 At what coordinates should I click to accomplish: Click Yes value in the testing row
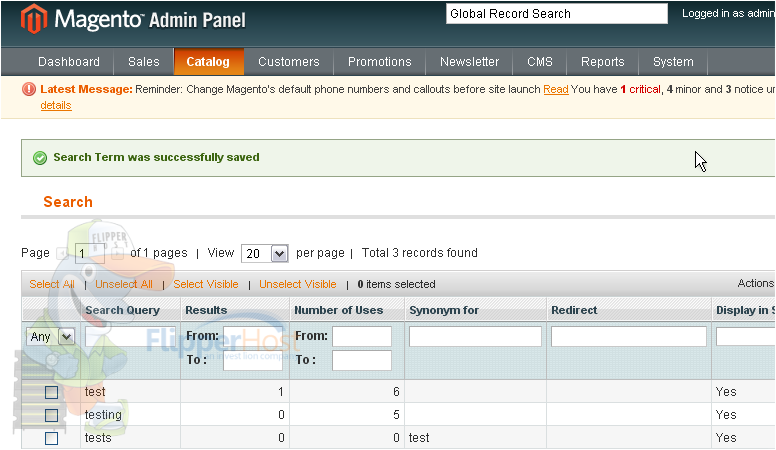pyautogui.click(x=726, y=415)
